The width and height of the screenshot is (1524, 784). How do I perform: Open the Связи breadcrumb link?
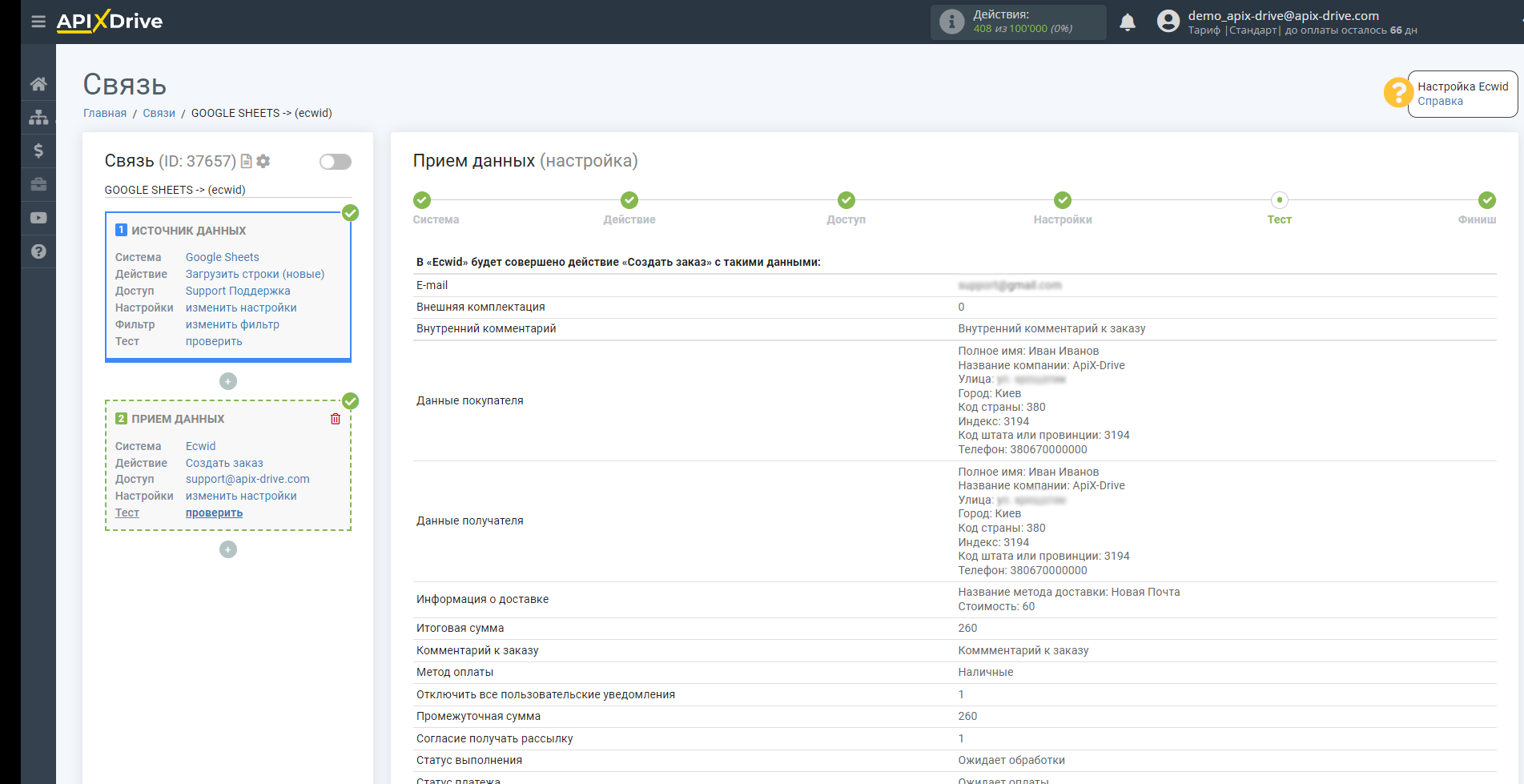159,113
